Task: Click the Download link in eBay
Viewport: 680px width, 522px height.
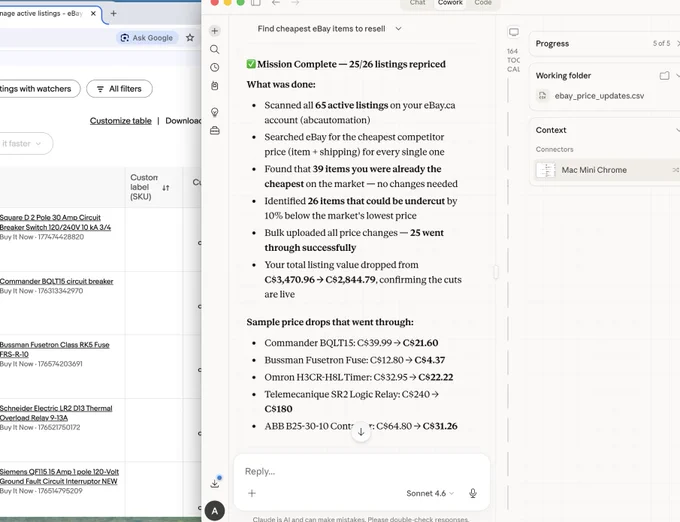Action: click(183, 121)
